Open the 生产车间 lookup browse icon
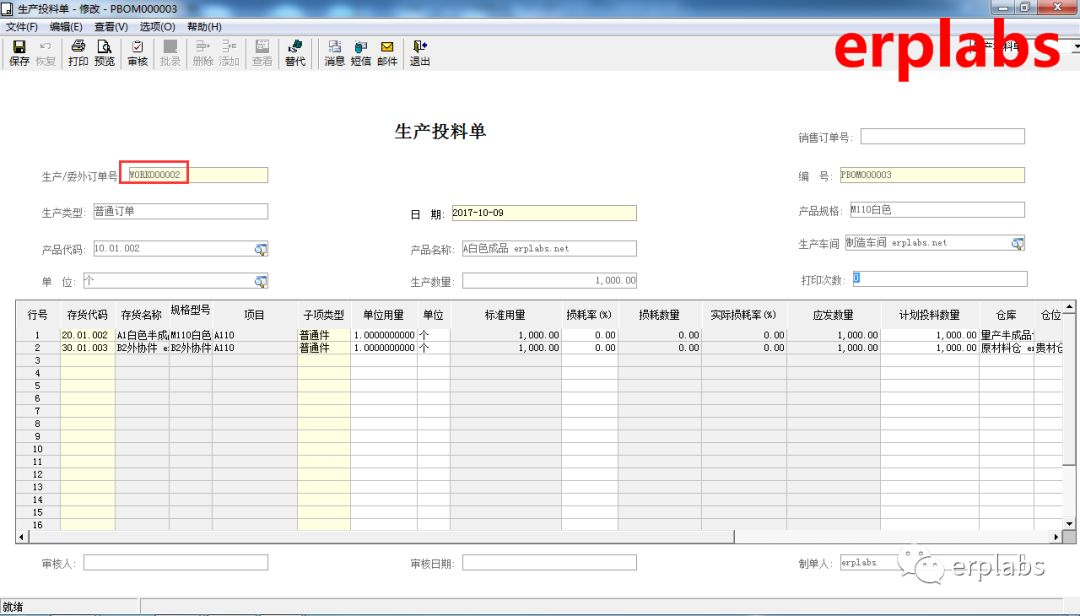Image resolution: width=1080 pixels, height=616 pixels. 1018,242
